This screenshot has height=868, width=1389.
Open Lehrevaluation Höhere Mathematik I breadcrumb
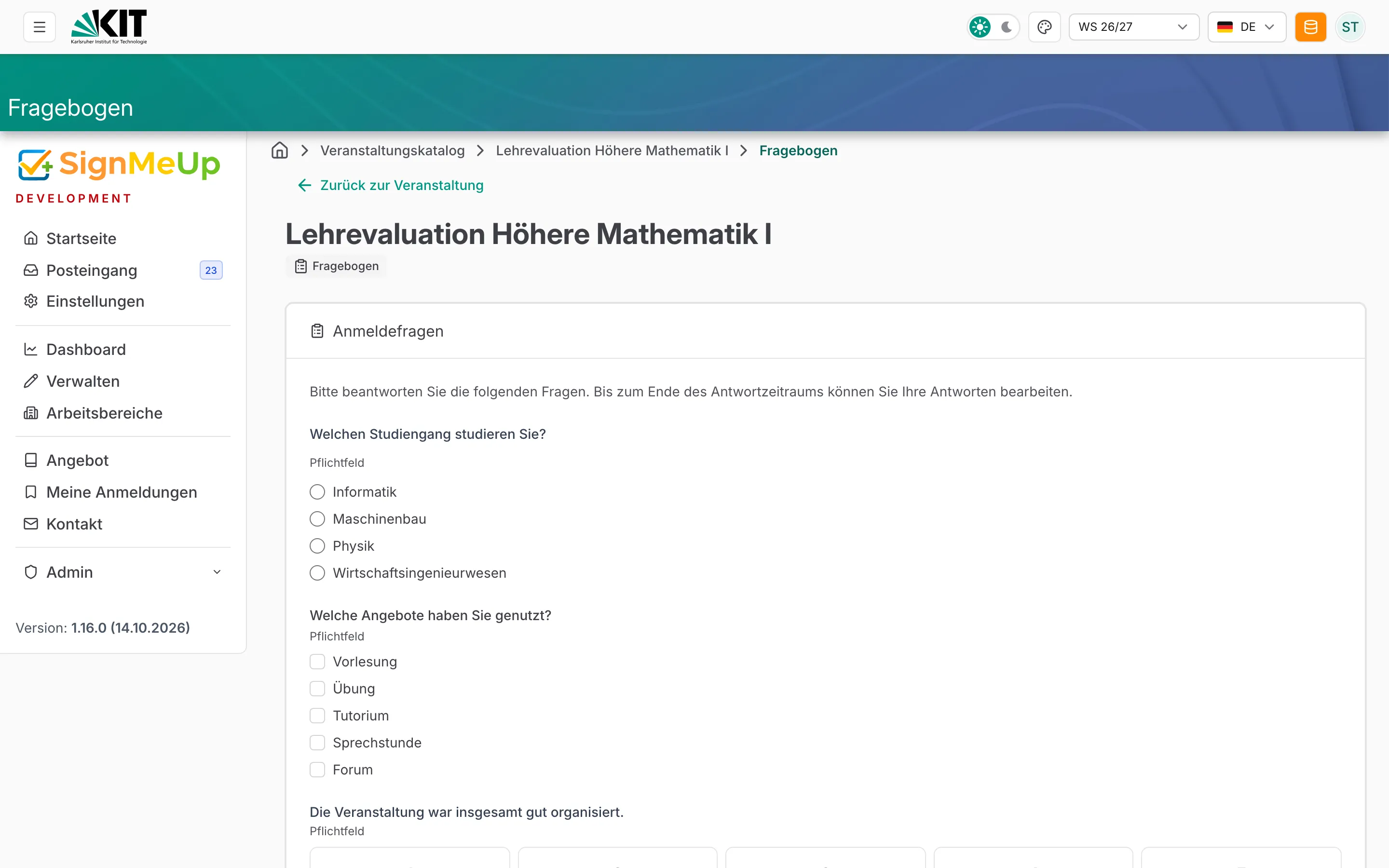tap(612, 150)
